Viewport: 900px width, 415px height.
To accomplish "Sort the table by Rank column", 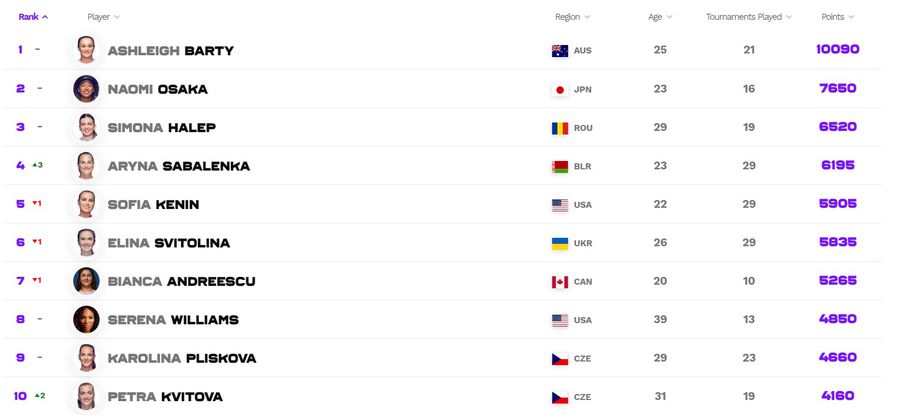I will [x=33, y=17].
